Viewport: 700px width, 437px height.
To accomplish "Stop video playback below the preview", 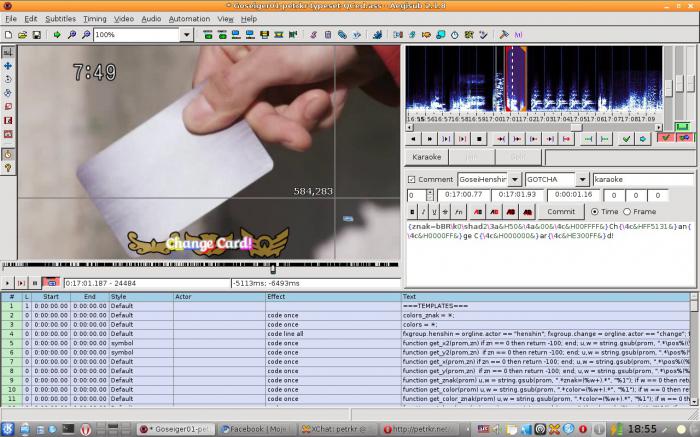I will [35, 283].
